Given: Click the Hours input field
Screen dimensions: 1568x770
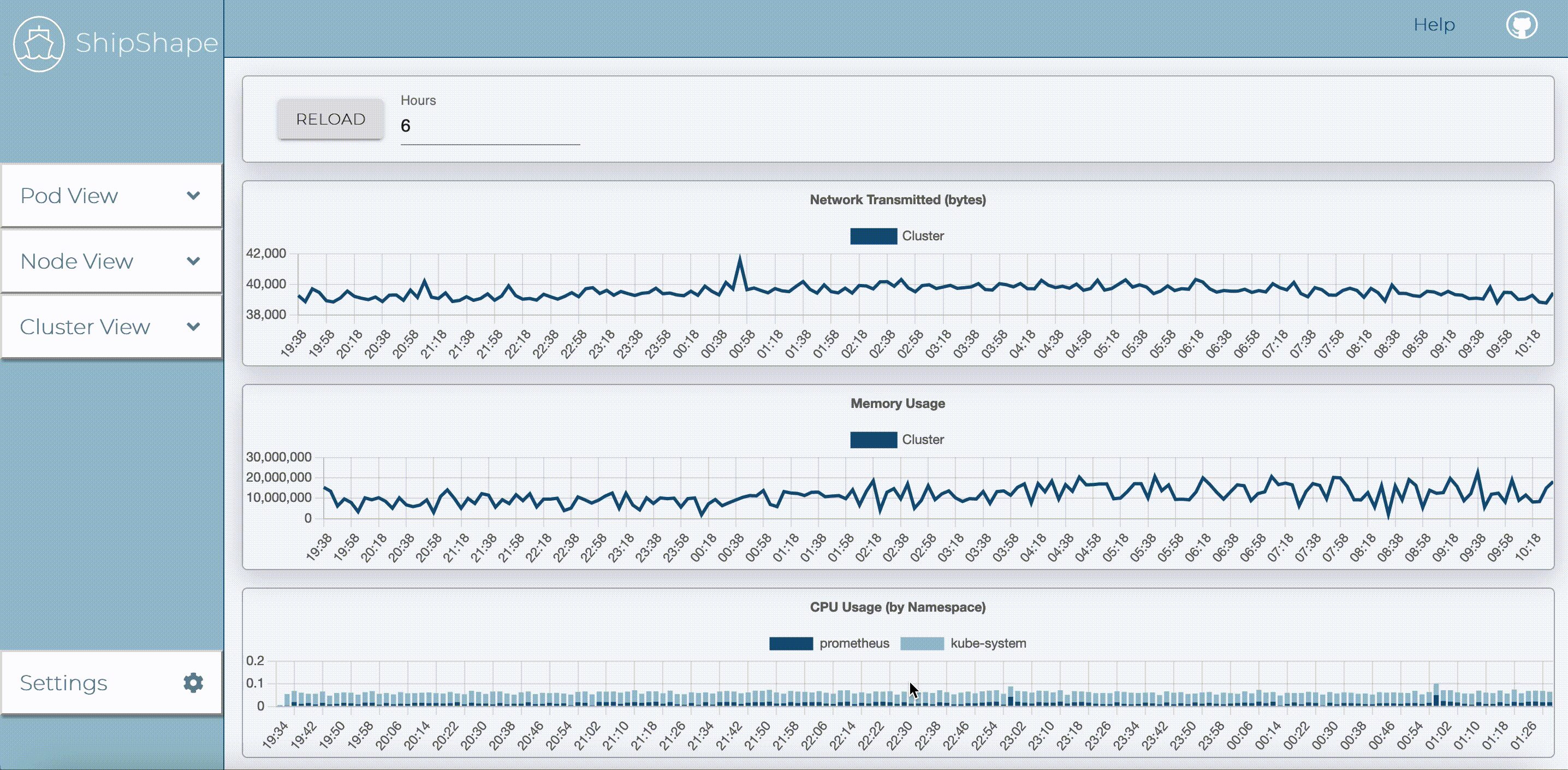Looking at the screenshot, I should [x=489, y=126].
